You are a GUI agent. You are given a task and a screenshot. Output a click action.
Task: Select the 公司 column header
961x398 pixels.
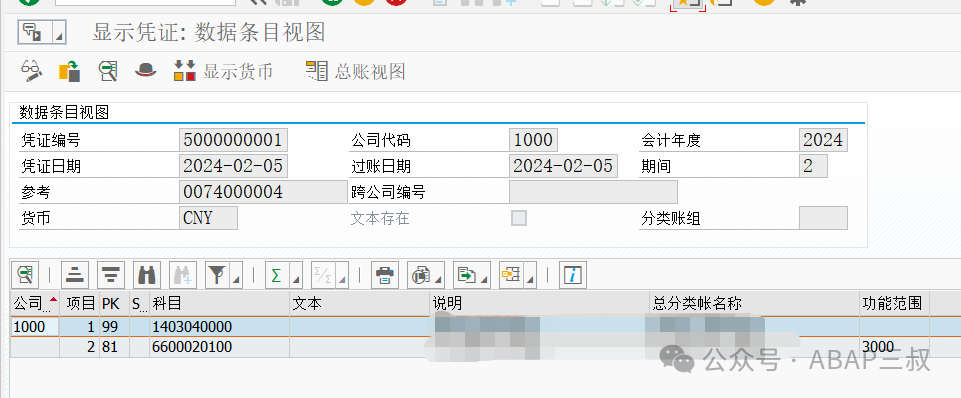point(35,304)
